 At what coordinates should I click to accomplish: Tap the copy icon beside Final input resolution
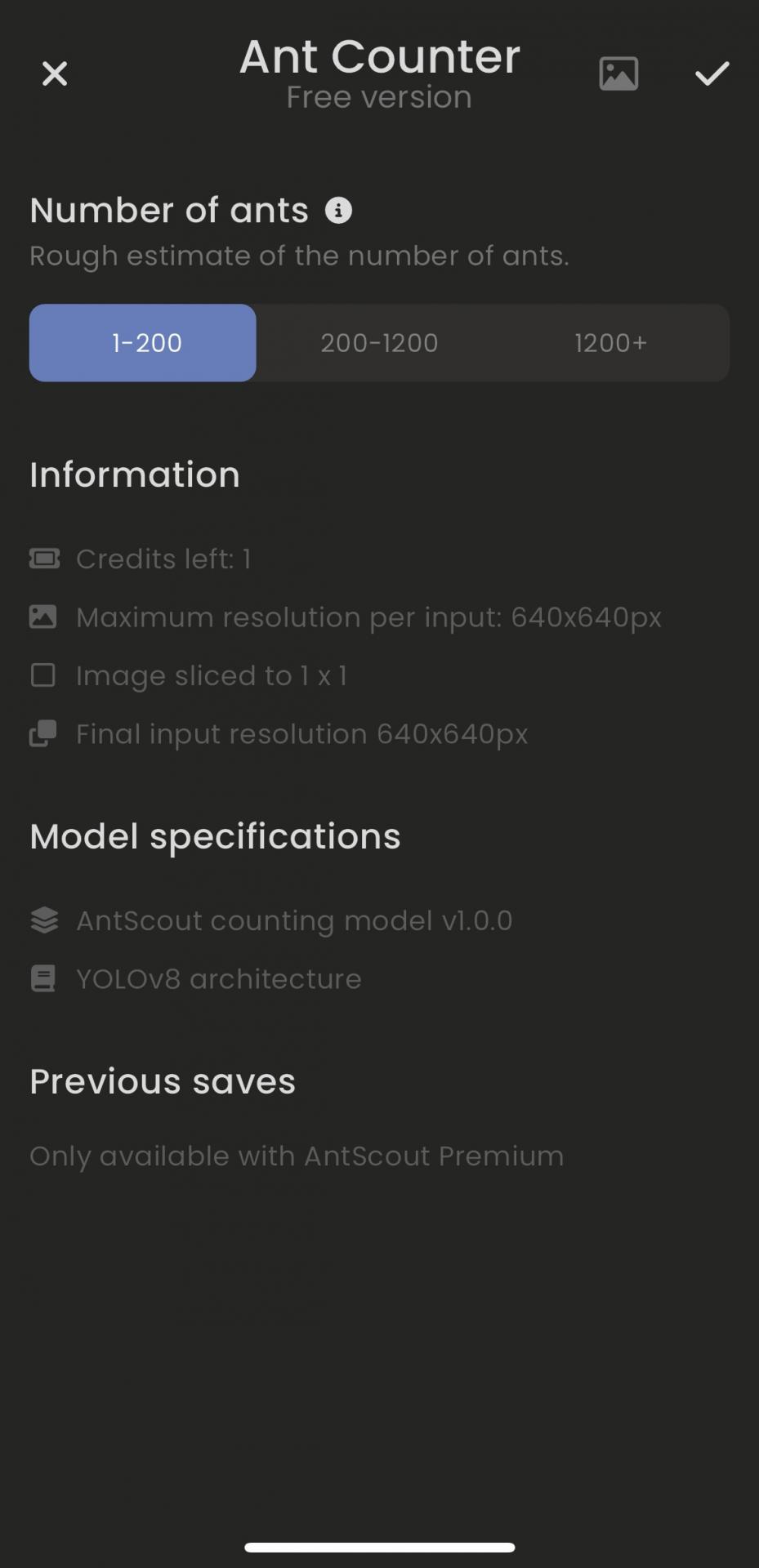pos(43,733)
